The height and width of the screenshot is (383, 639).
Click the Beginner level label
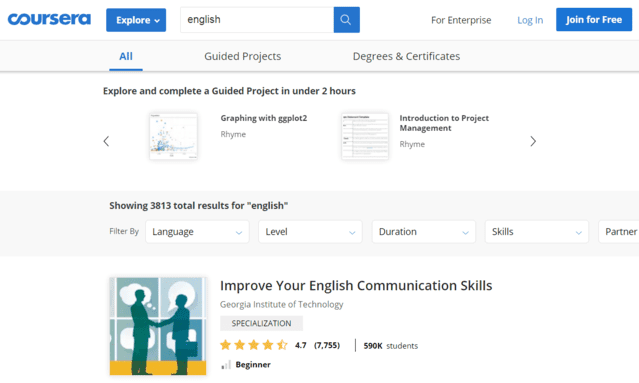click(253, 365)
